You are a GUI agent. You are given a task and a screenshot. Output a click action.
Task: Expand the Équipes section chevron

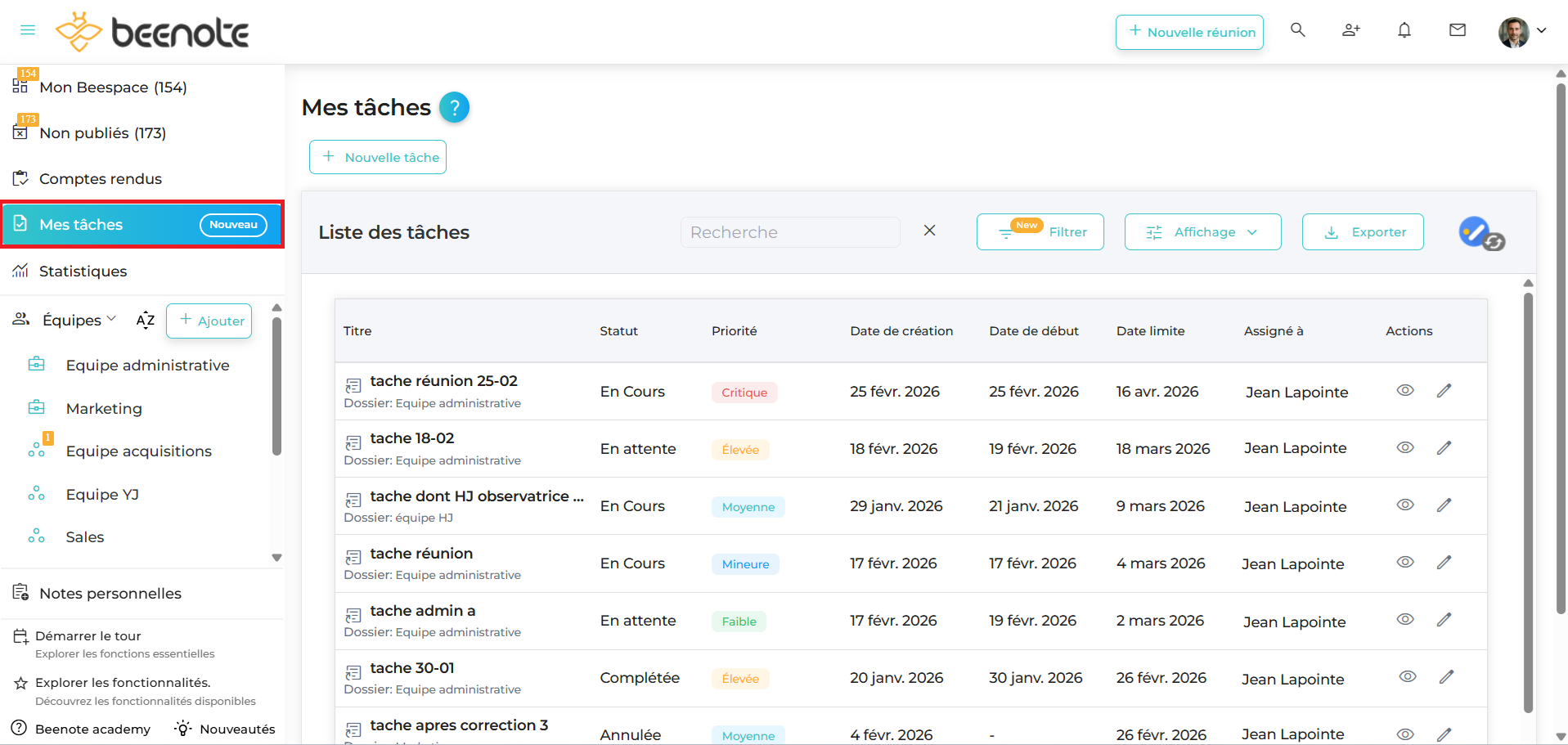pos(112,319)
